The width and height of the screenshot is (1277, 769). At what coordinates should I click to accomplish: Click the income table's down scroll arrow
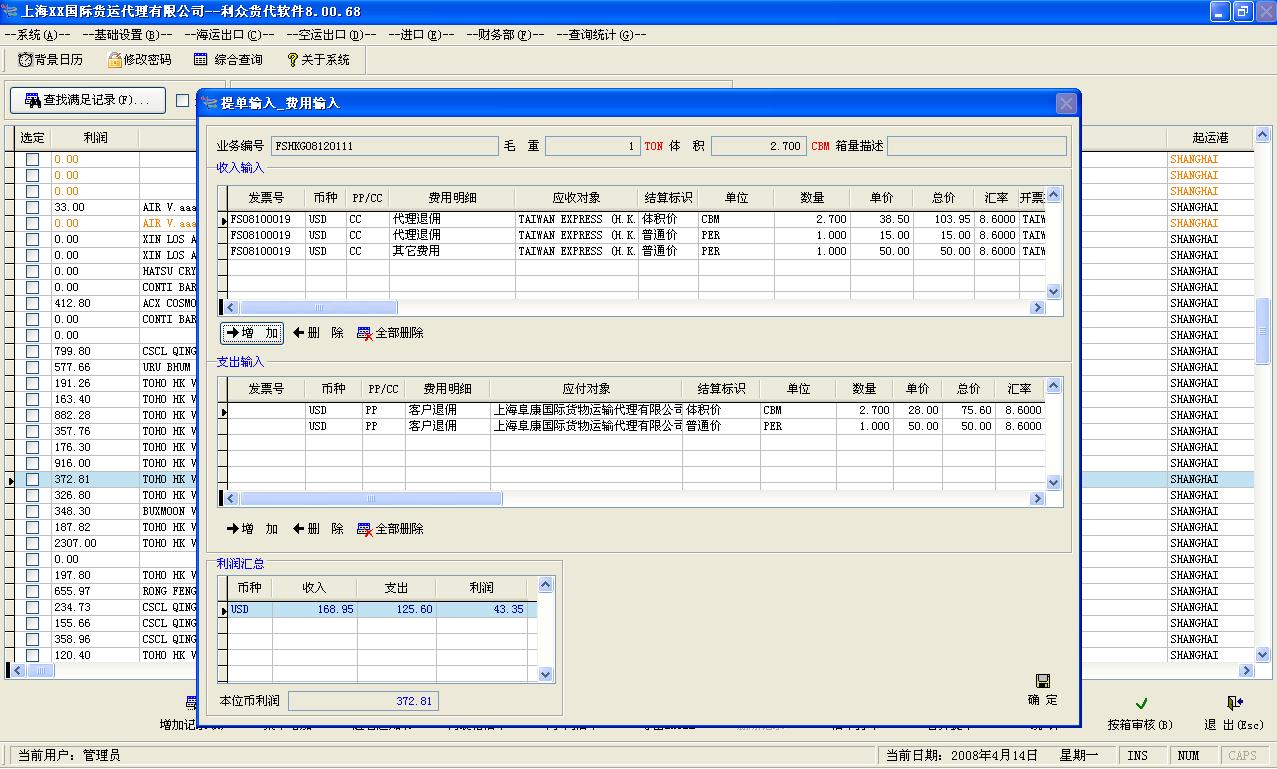point(1053,291)
